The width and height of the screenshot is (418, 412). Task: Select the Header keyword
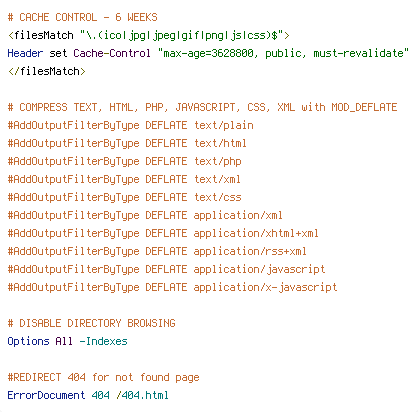(25, 53)
